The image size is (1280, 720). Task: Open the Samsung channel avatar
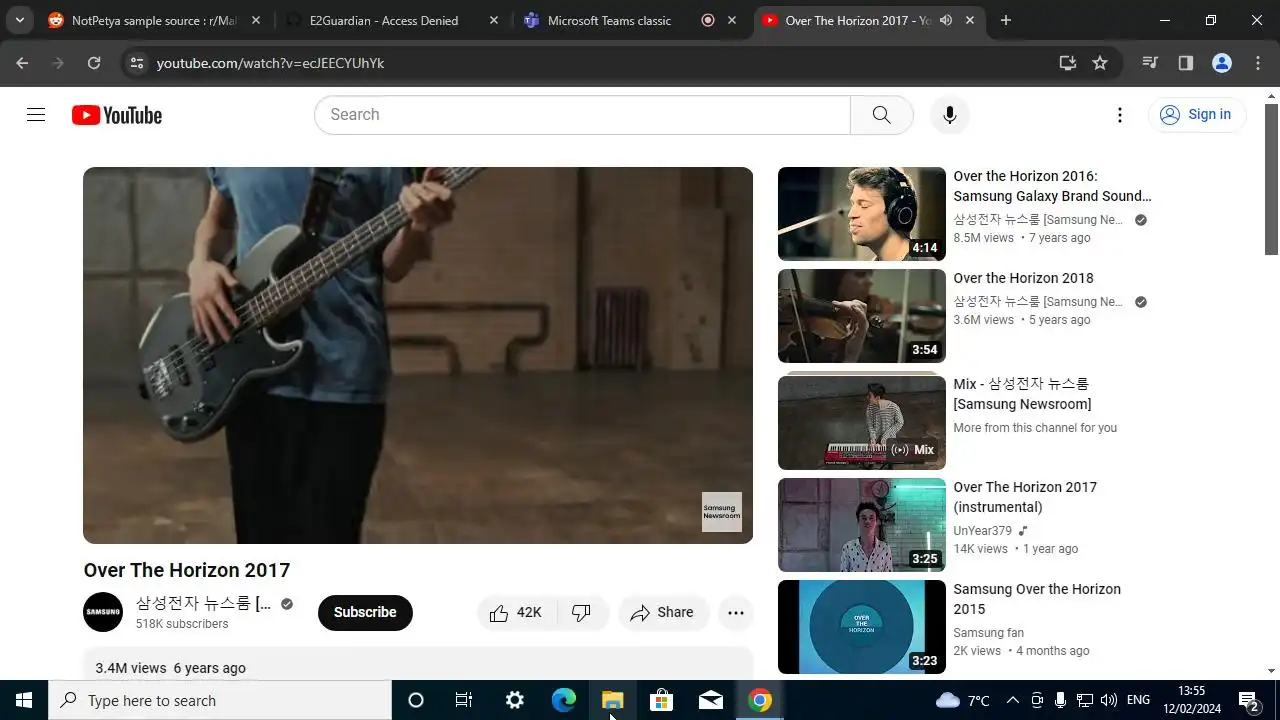click(x=103, y=612)
